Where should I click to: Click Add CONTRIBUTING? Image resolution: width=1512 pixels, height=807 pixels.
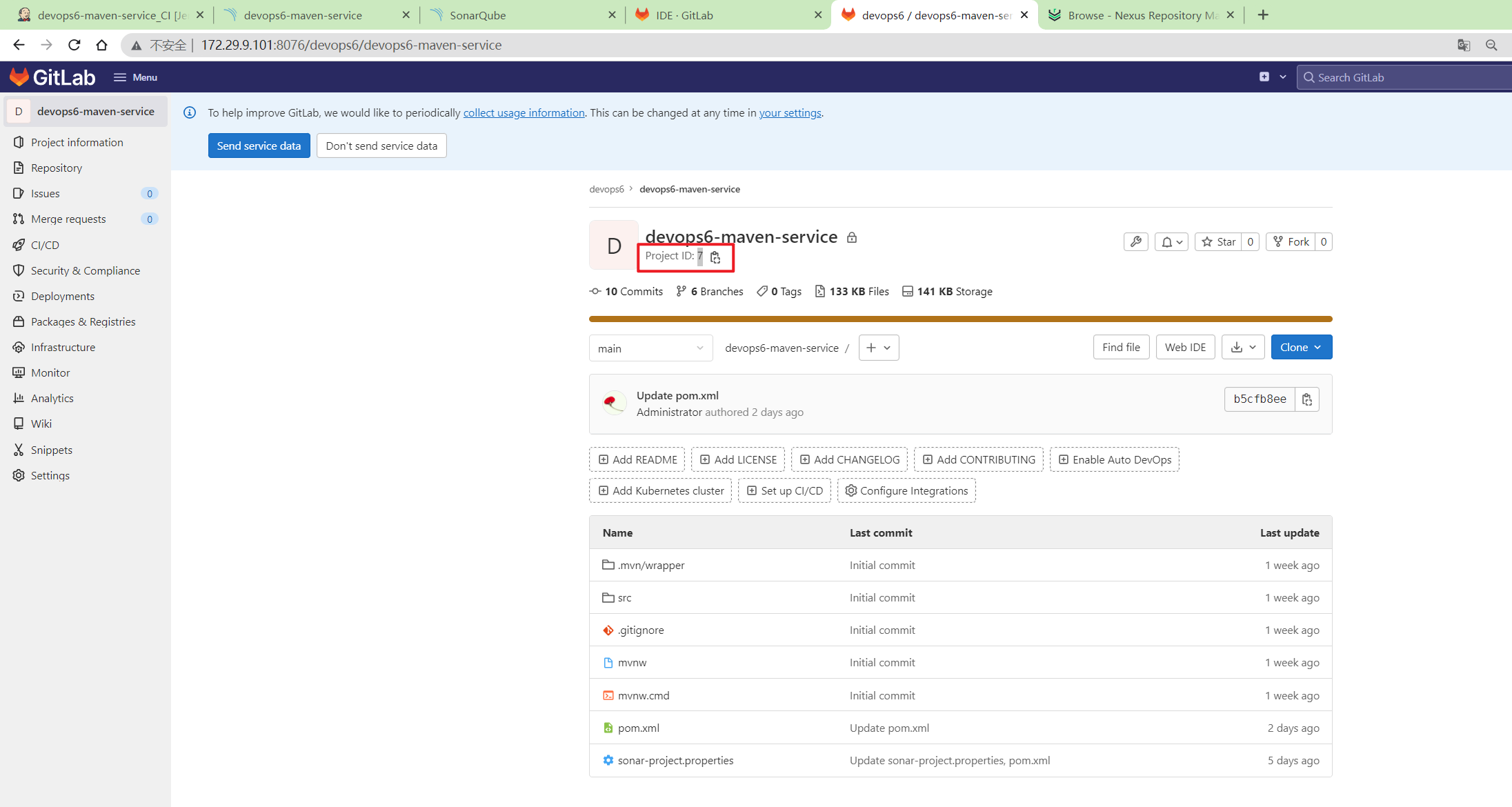pos(979,459)
